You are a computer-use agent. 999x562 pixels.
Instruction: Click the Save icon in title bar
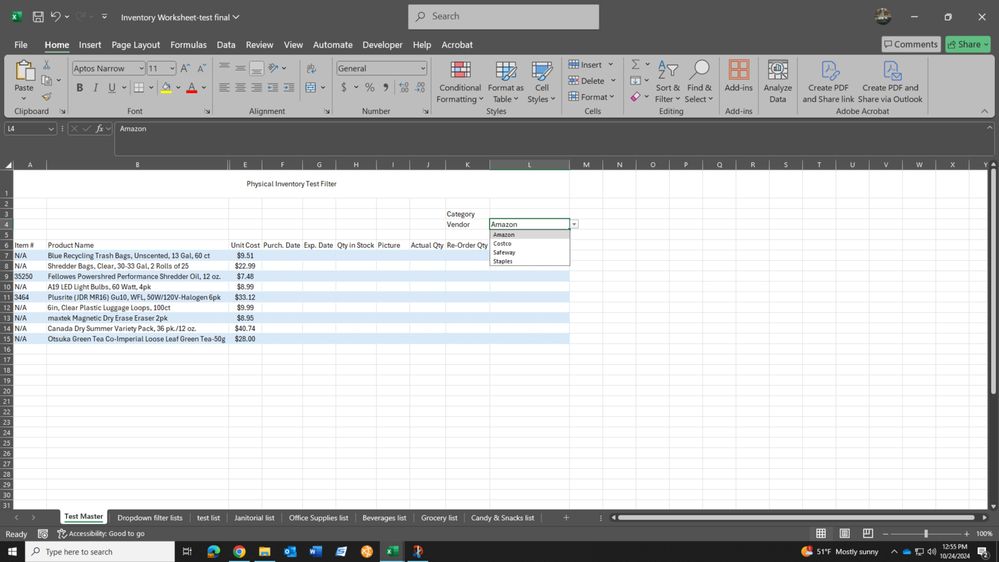pyautogui.click(x=38, y=17)
